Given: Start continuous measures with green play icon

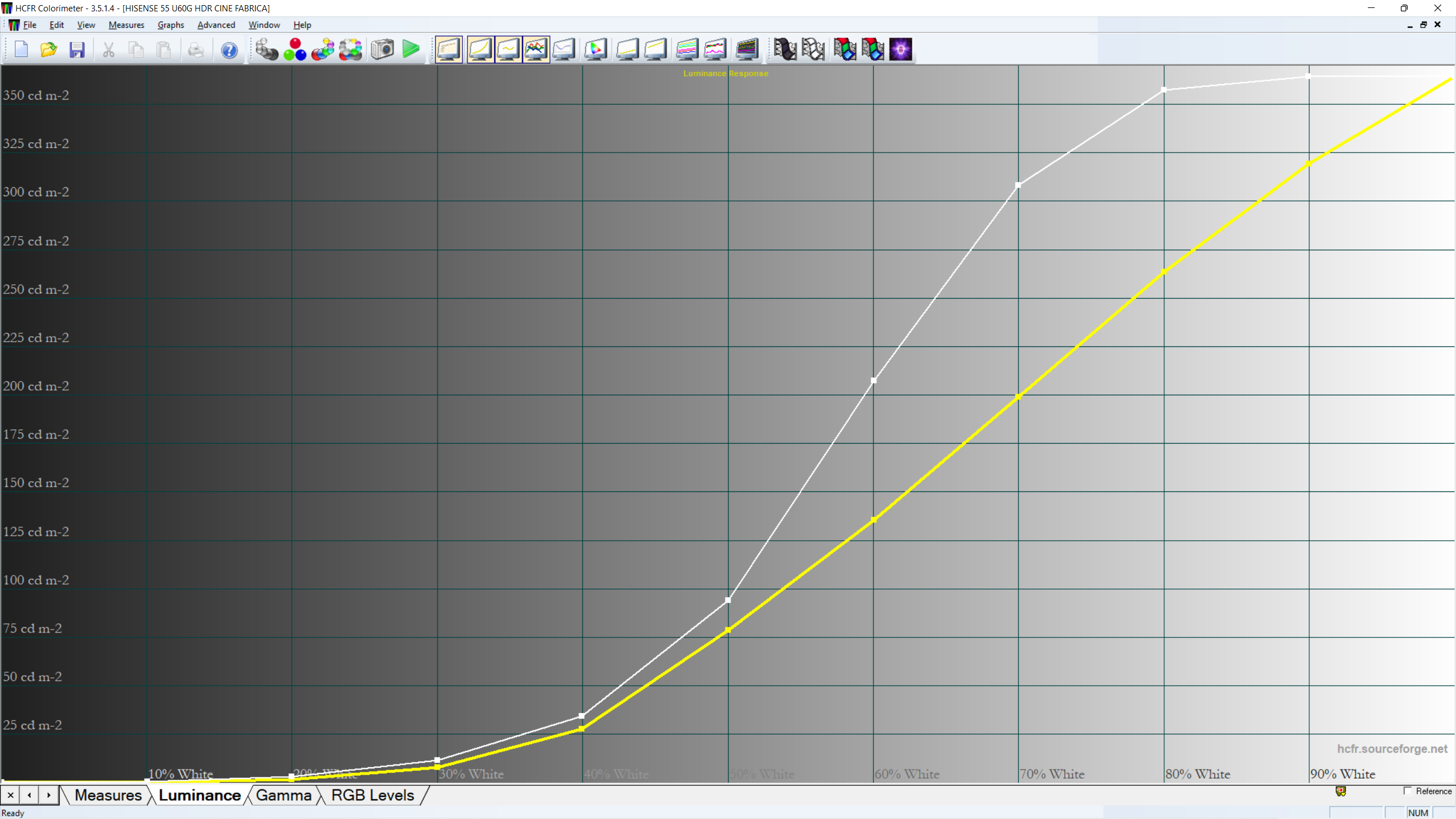Looking at the screenshot, I should [411, 49].
